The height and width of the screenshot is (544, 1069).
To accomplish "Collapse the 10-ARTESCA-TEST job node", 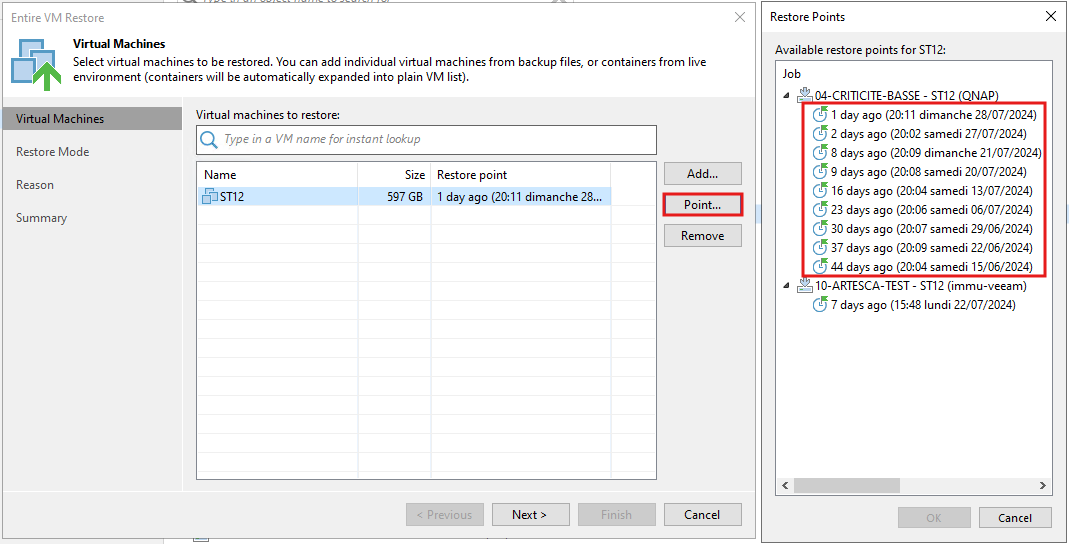I will click(x=786, y=286).
